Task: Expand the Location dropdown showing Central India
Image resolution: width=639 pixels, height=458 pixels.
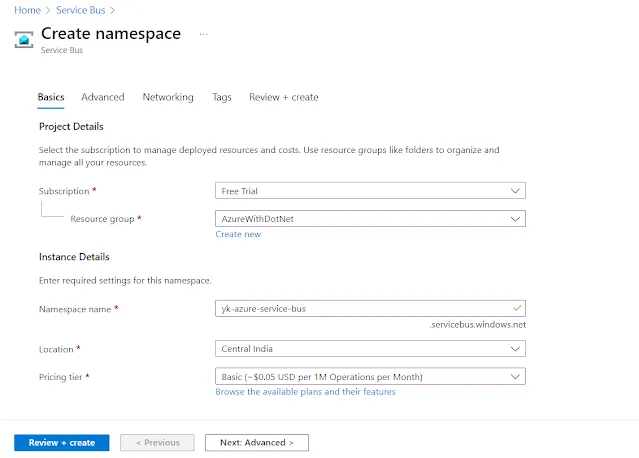Action: 370,349
